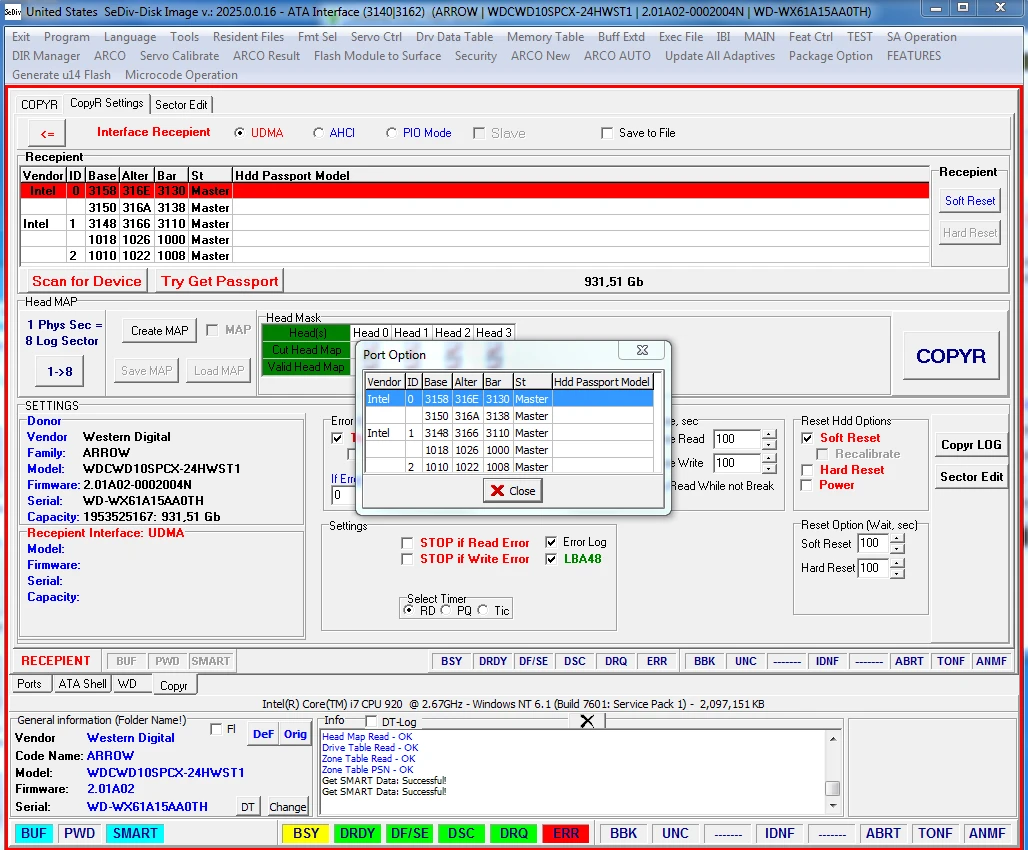Image resolution: width=1028 pixels, height=850 pixels.
Task: Select the RD timer radio button
Action: [409, 611]
